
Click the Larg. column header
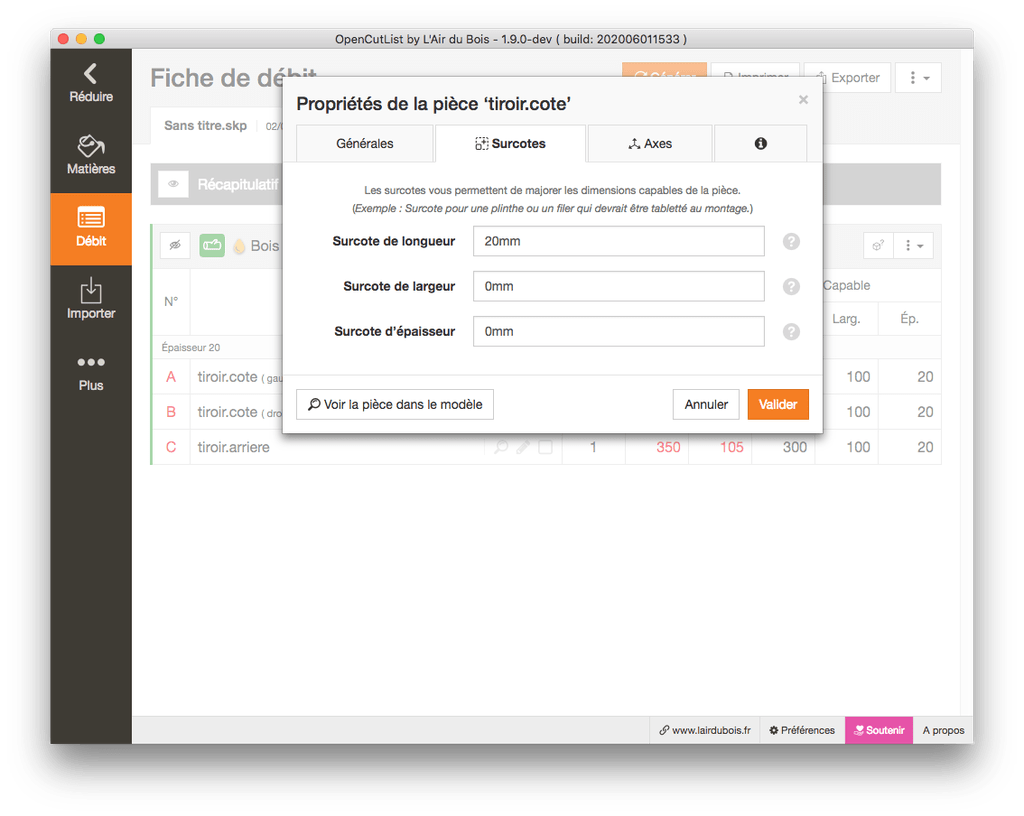846,319
